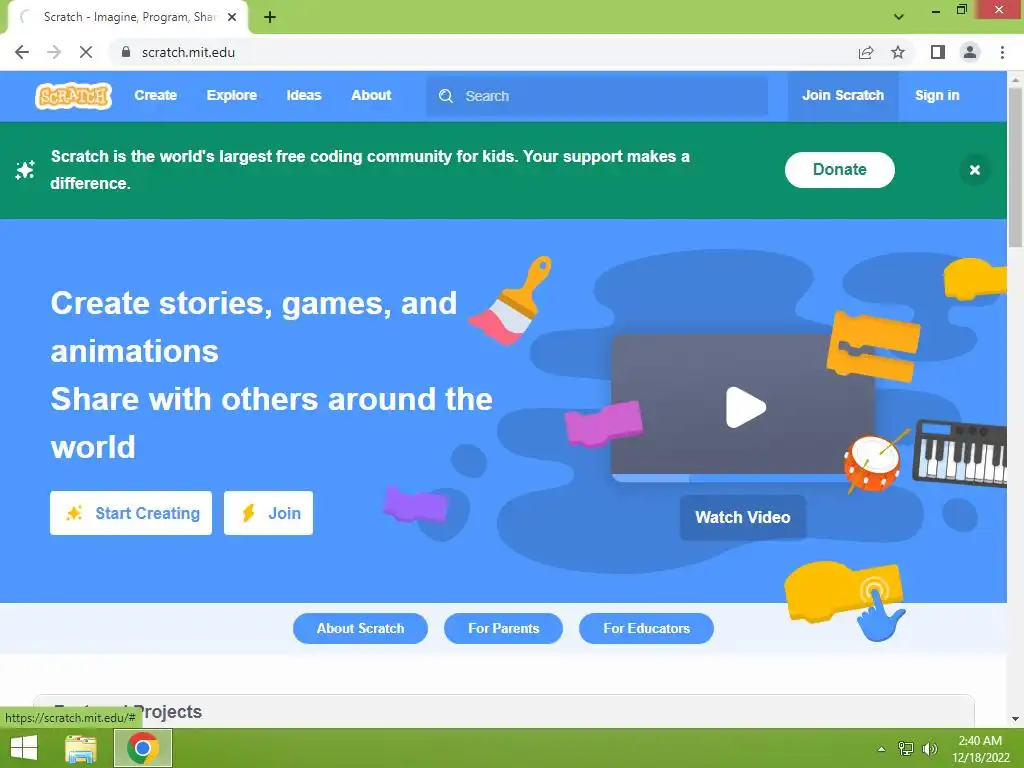The image size is (1024, 768).
Task: Play the intro video
Action: 744,407
